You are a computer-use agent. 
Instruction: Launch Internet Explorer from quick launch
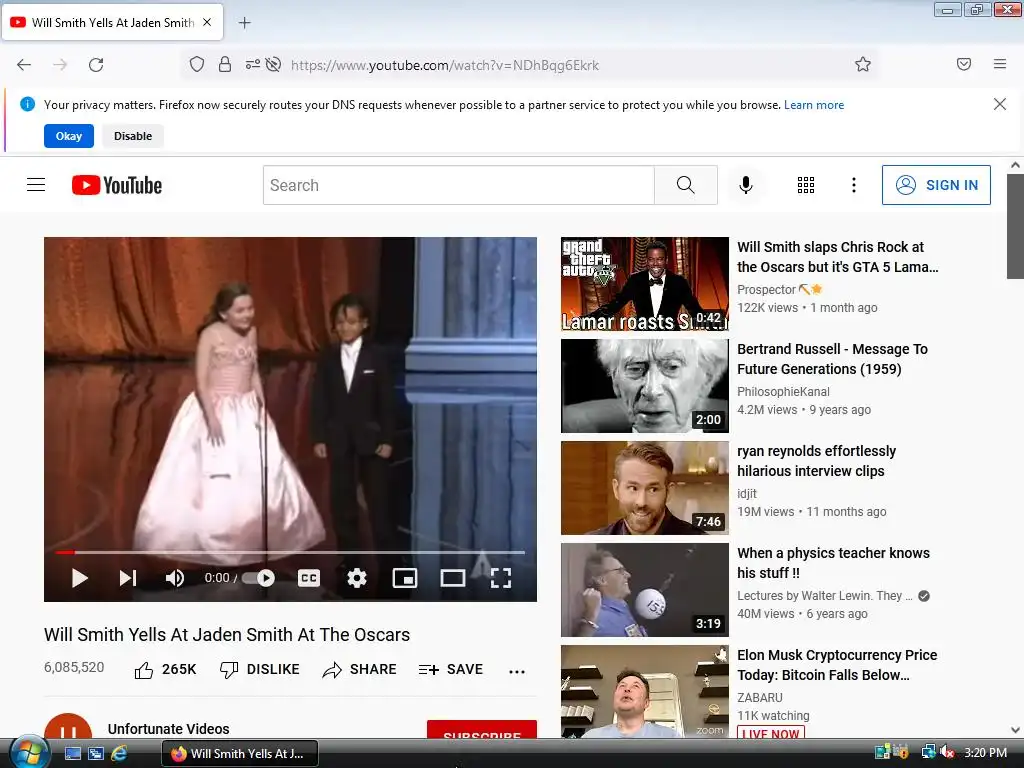pyautogui.click(x=119, y=753)
